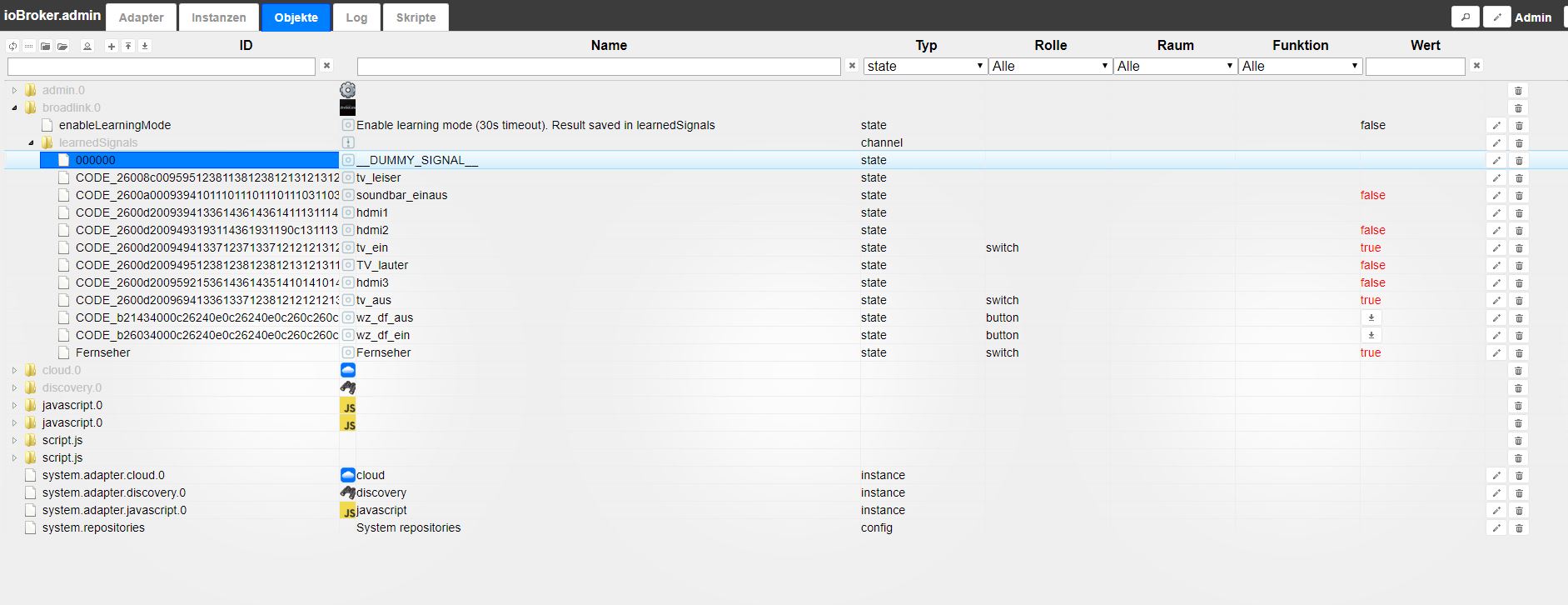
Task: Delete the soundbar_einaus object
Action: pyautogui.click(x=1518, y=196)
